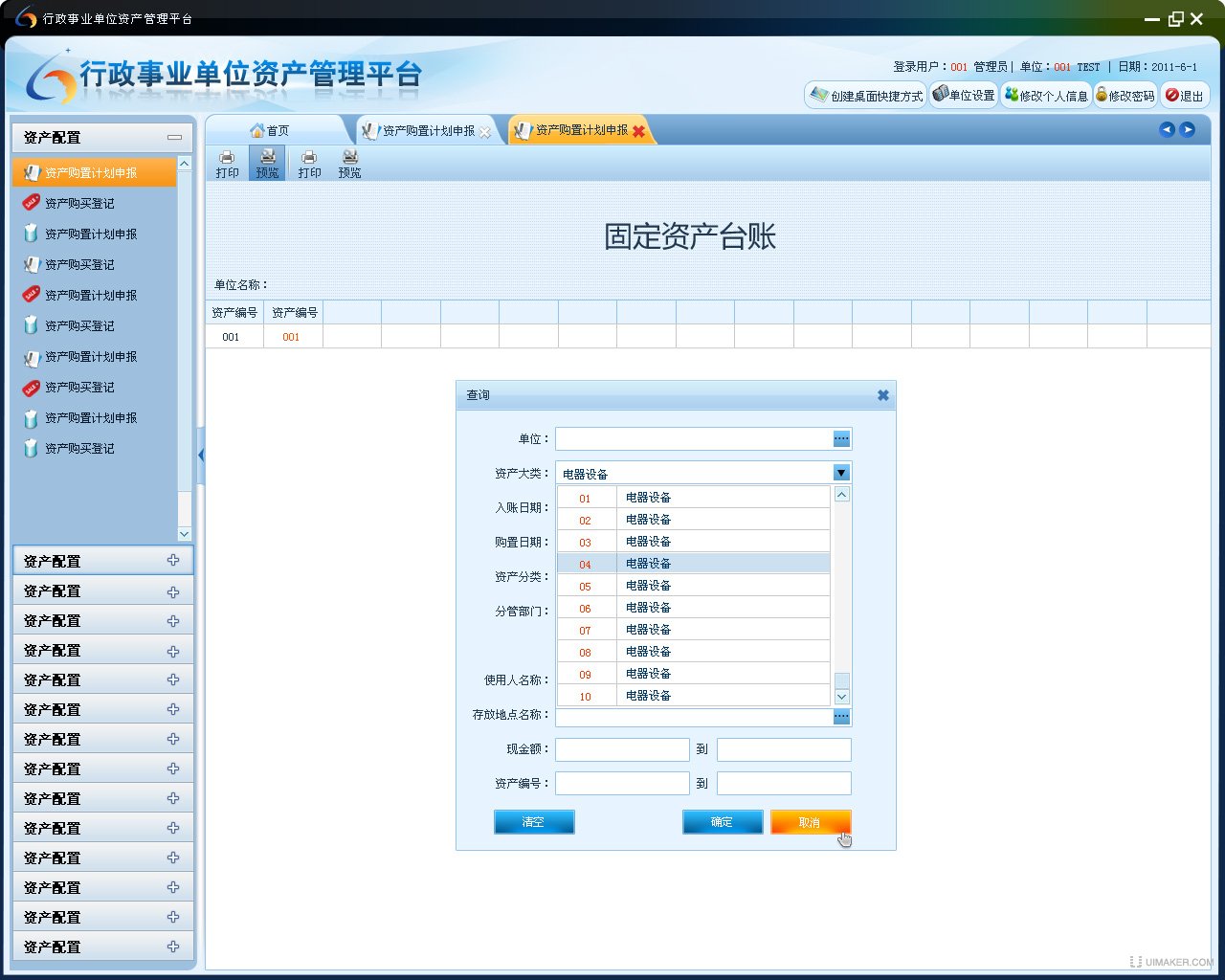Screen dimensions: 1225x980
Task: Click the 资产大类 combo box showing 电器设备
Action: click(703, 473)
